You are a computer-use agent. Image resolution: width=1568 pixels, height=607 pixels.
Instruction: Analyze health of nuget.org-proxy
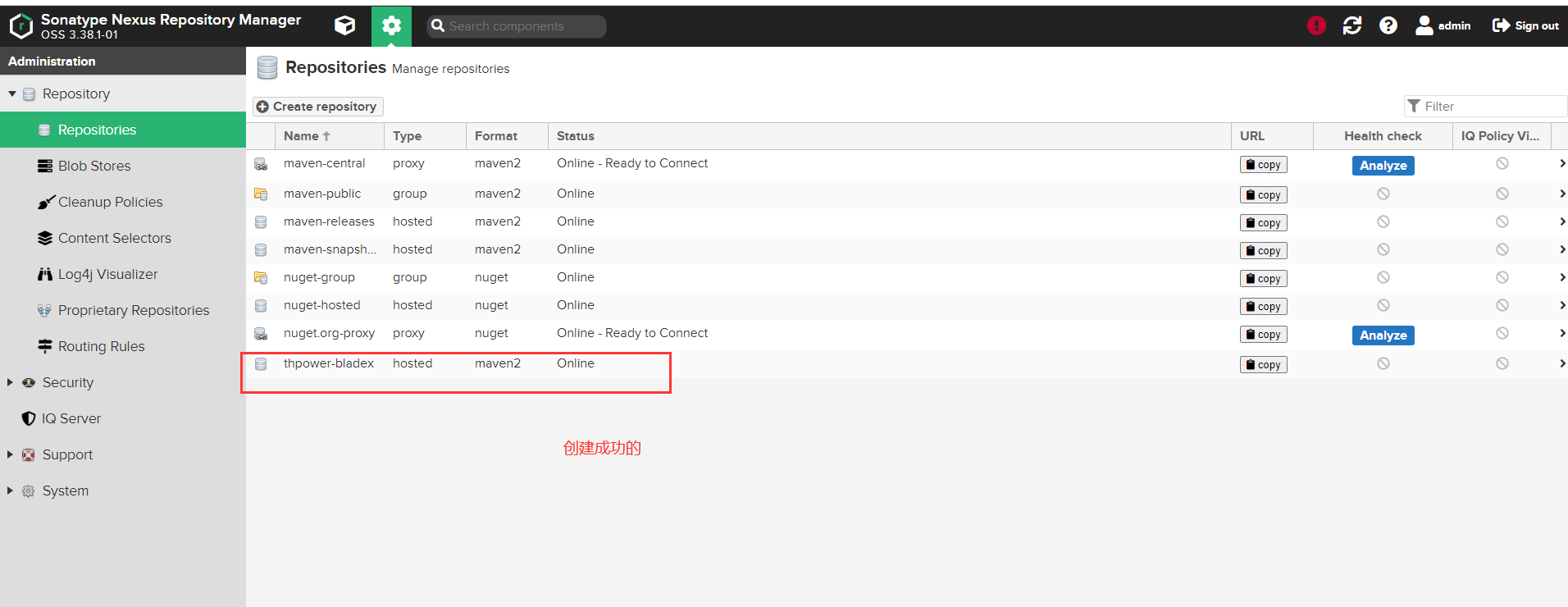coord(1383,335)
